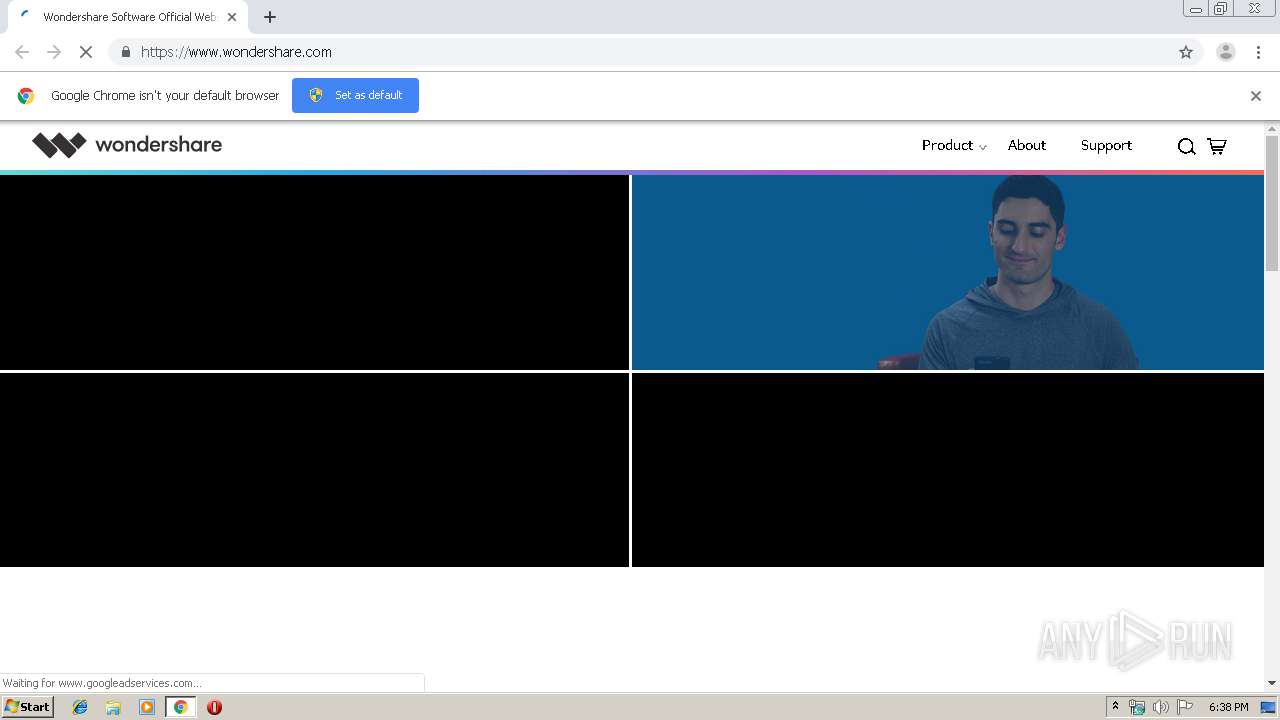Open the site search magnifier icon
The height and width of the screenshot is (720, 1280).
pyautogui.click(x=1186, y=146)
